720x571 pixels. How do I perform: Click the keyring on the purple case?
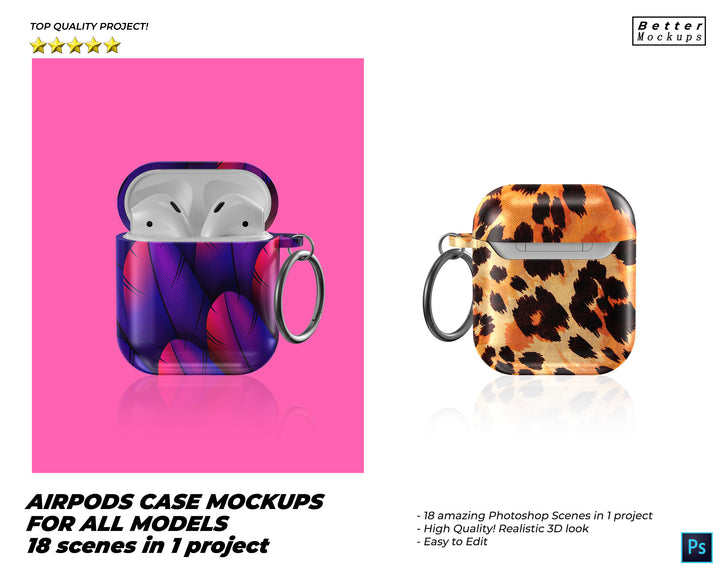(x=299, y=294)
